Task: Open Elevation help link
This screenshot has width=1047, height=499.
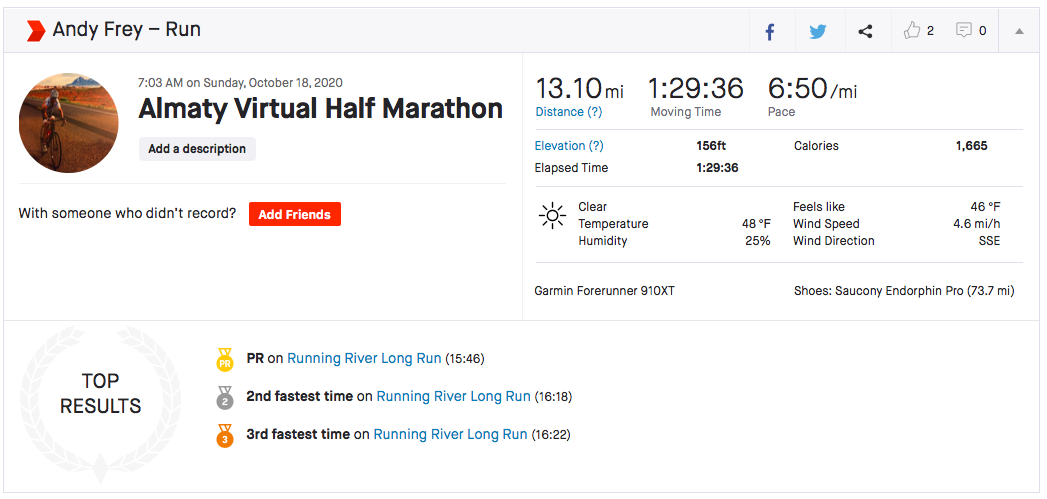Action: (x=569, y=146)
